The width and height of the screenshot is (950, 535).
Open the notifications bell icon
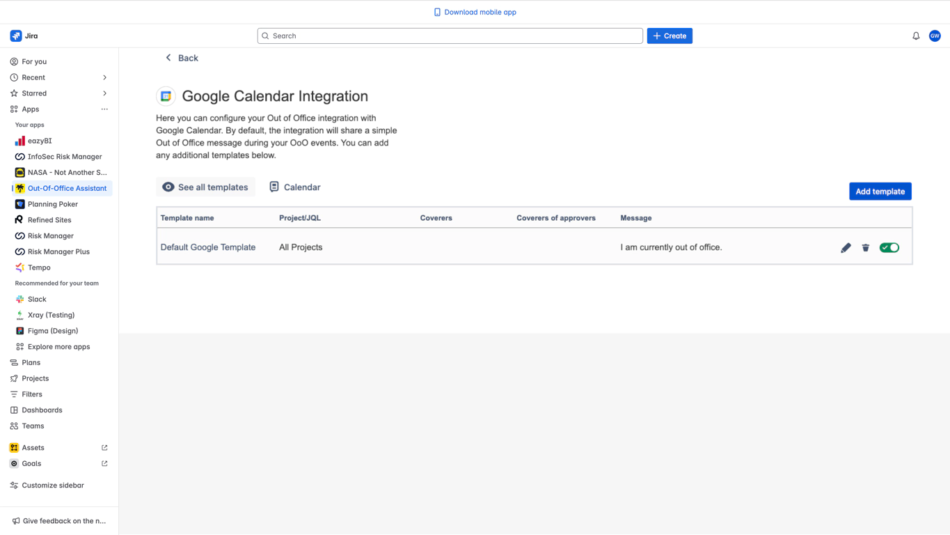click(x=916, y=36)
